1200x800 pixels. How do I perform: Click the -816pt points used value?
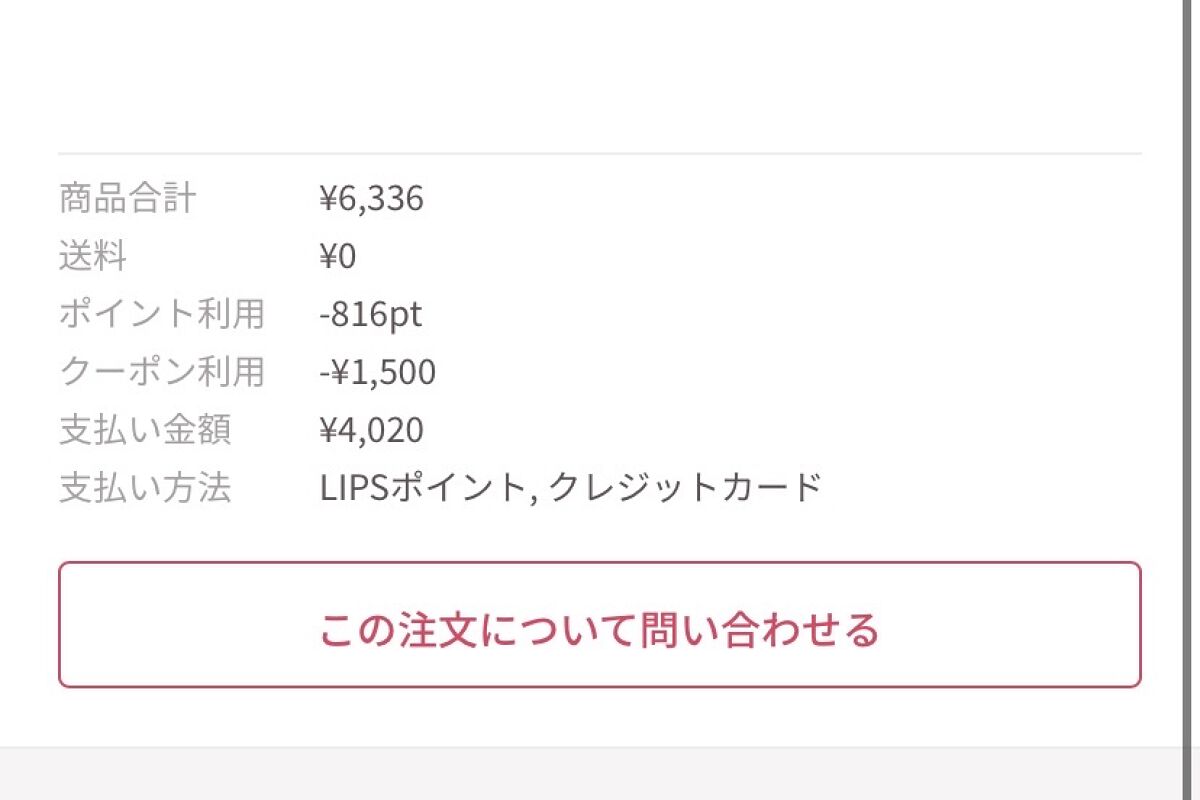tap(371, 314)
